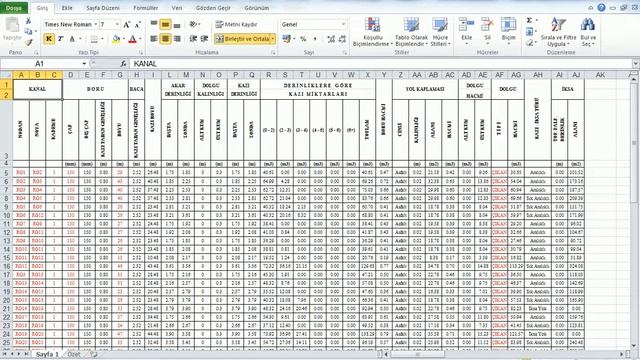Toggle bold K formatting
Viewport: 640px width, 360px height.
[x=49, y=39]
